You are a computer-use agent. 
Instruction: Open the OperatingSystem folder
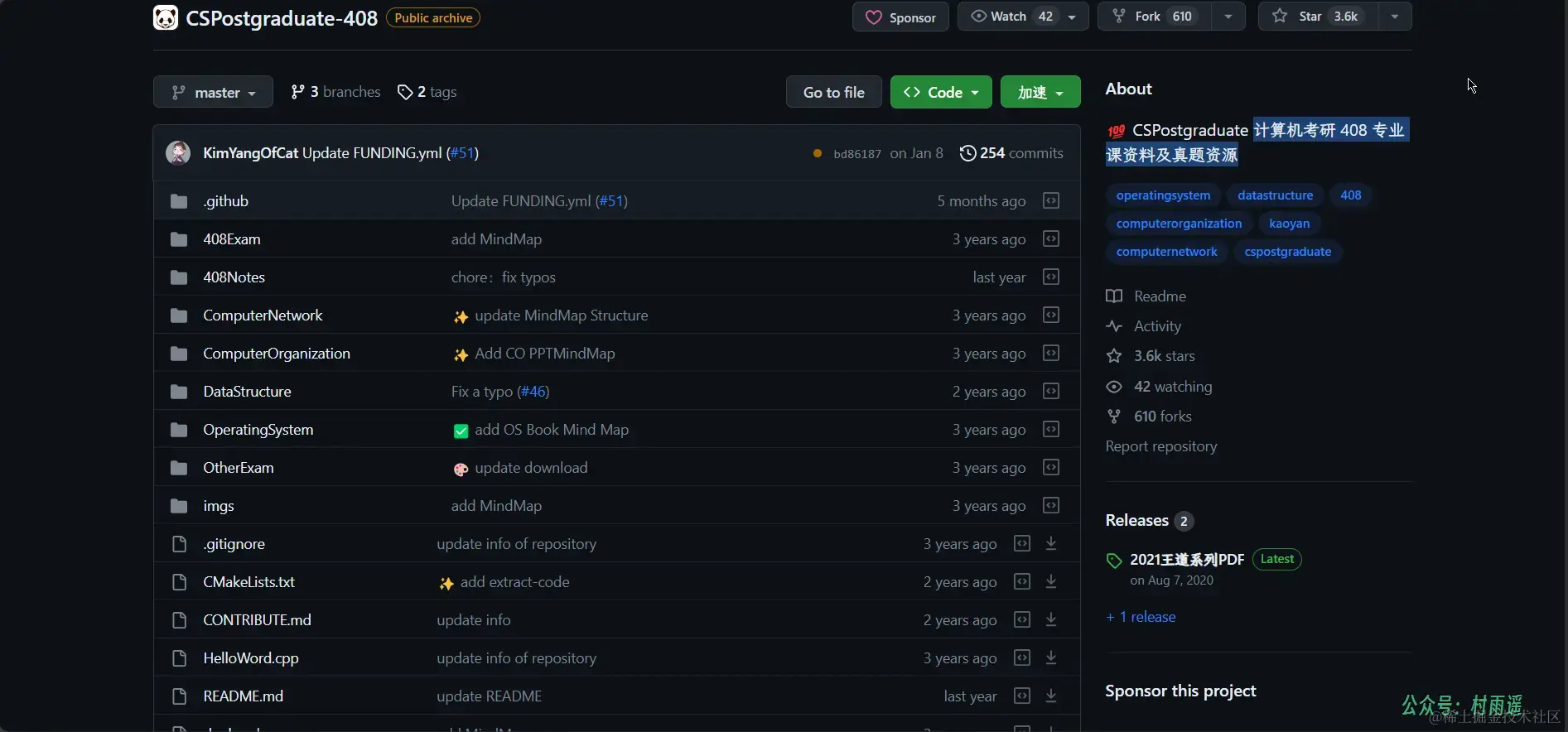tap(258, 430)
